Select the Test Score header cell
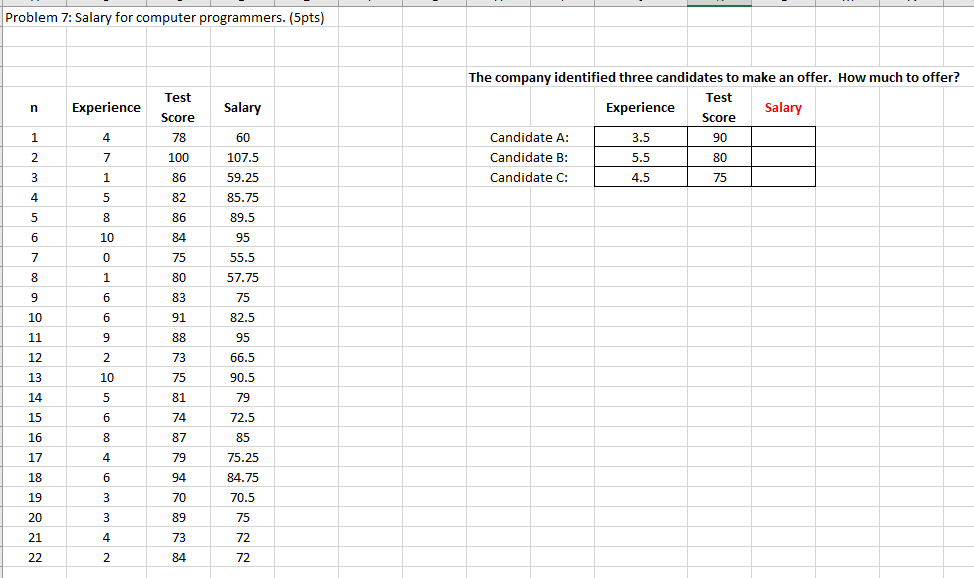This screenshot has height=578, width=974. tap(178, 107)
